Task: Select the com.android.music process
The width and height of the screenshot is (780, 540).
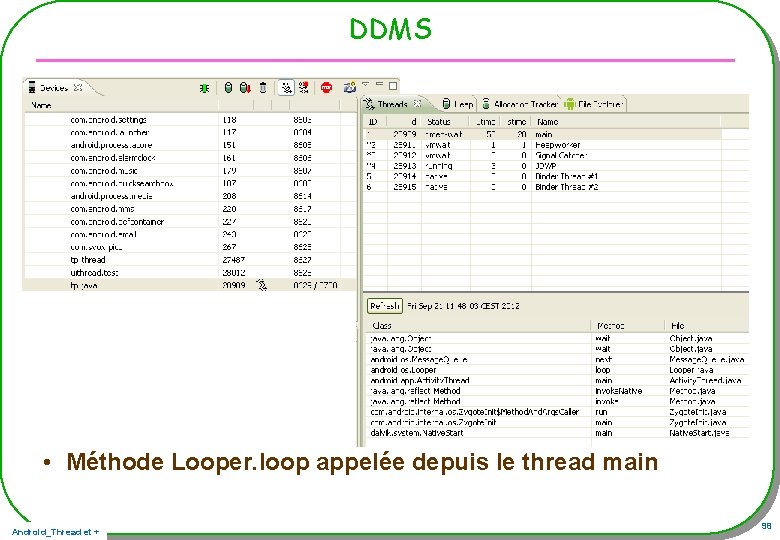Action: click(190, 171)
